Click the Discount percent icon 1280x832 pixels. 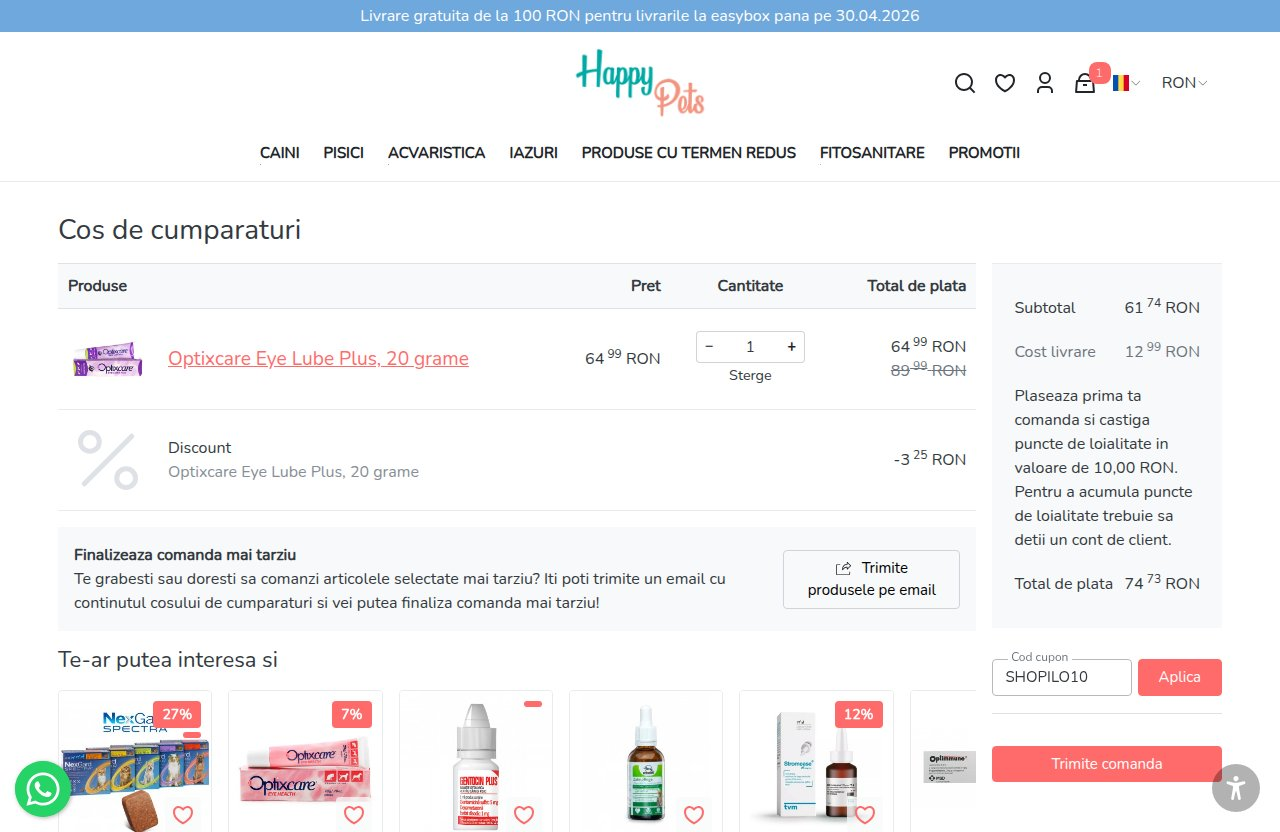click(108, 460)
